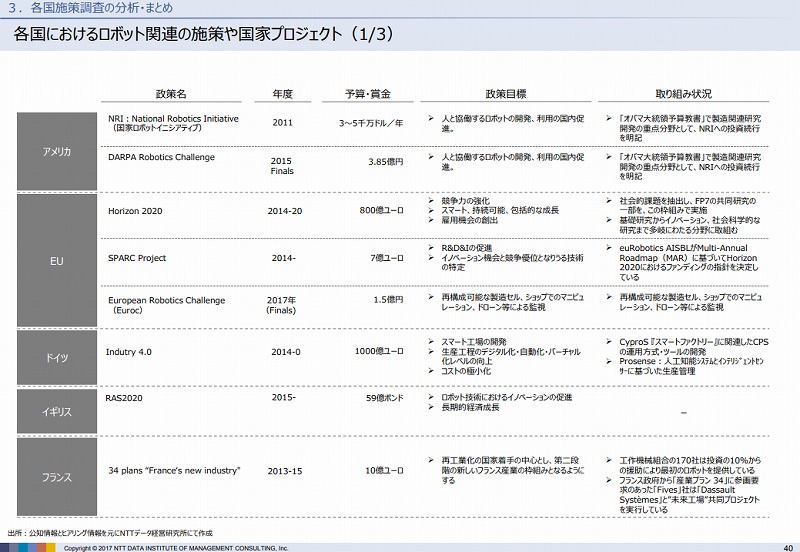Click the 政策名 column header
800x552 pixels.
[x=172, y=94]
